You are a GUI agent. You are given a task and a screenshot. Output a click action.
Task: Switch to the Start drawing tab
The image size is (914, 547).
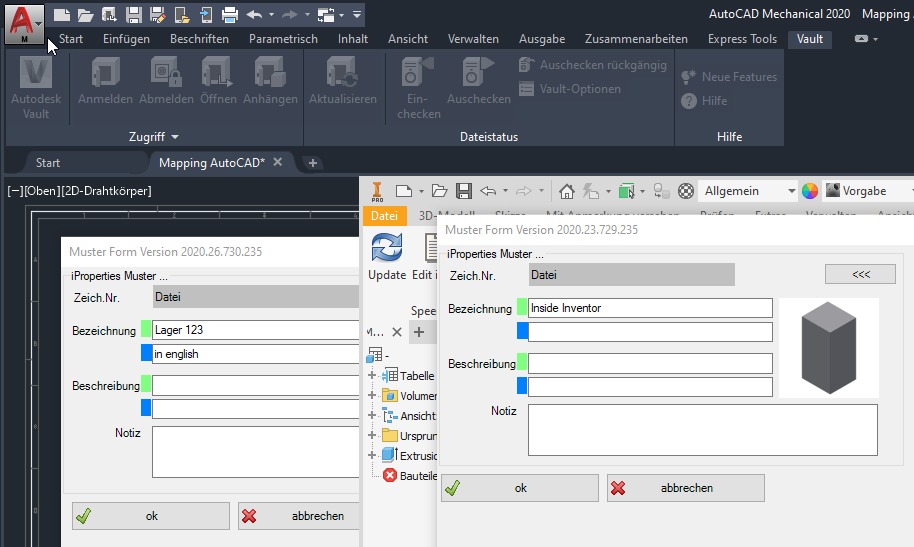tap(48, 162)
